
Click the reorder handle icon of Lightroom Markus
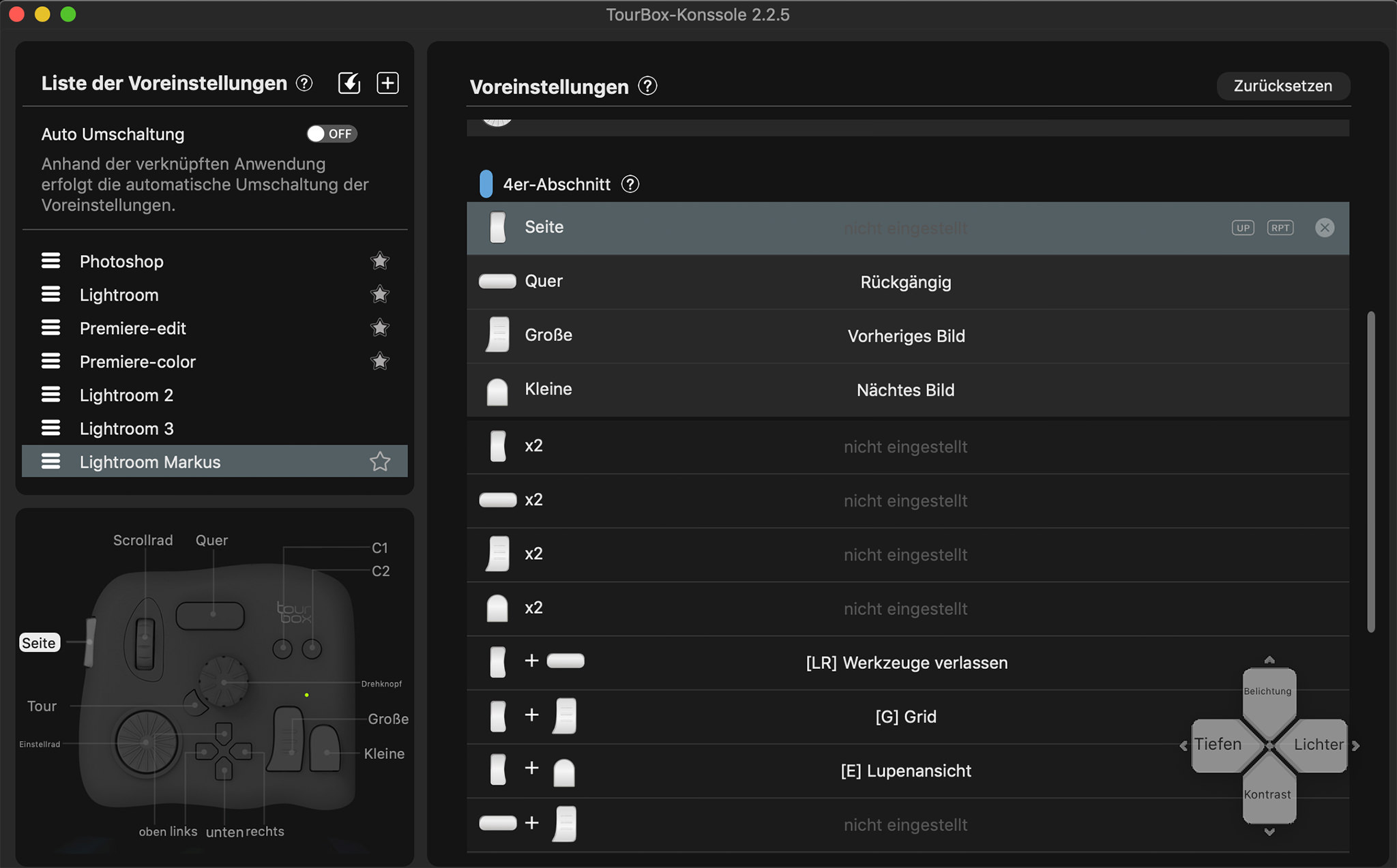coord(50,461)
